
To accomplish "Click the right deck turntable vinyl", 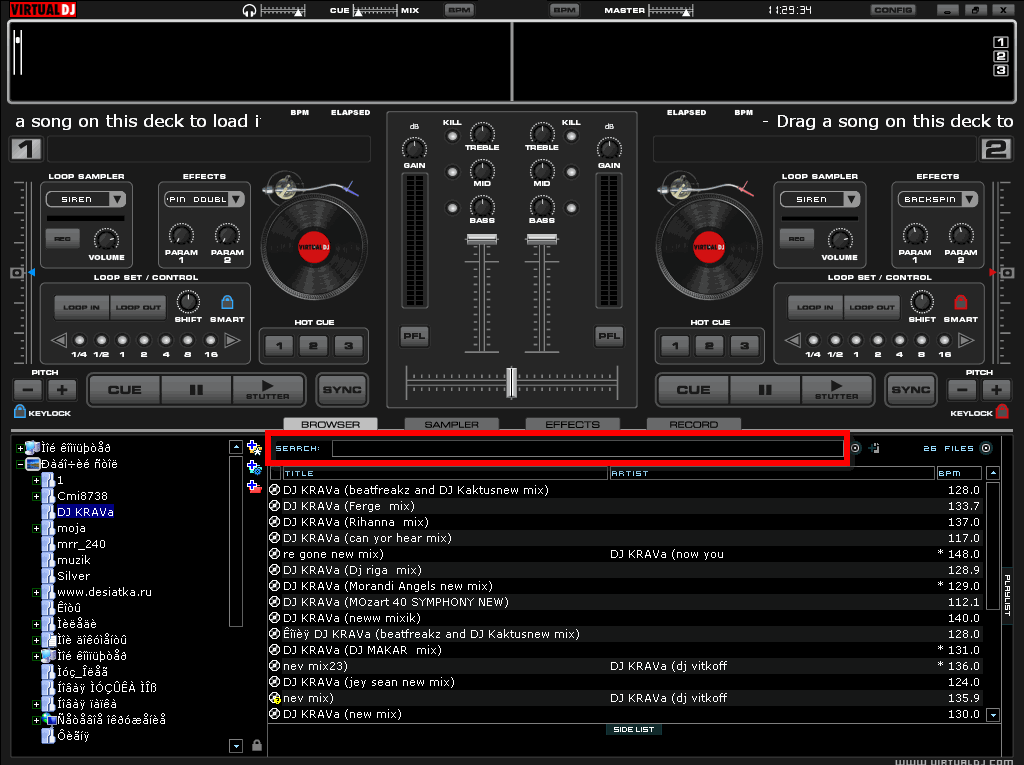I will coord(709,247).
